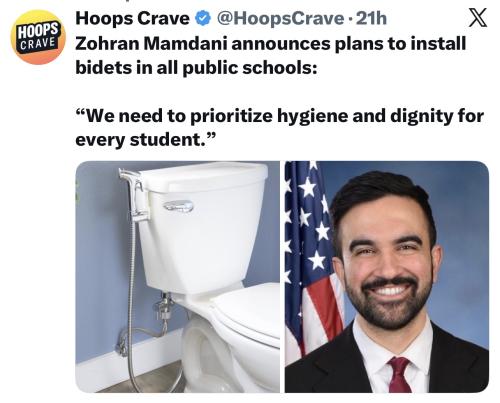The width and height of the screenshot is (500, 403).
Task: Tap the X logo in the corner
Action: click(478, 18)
